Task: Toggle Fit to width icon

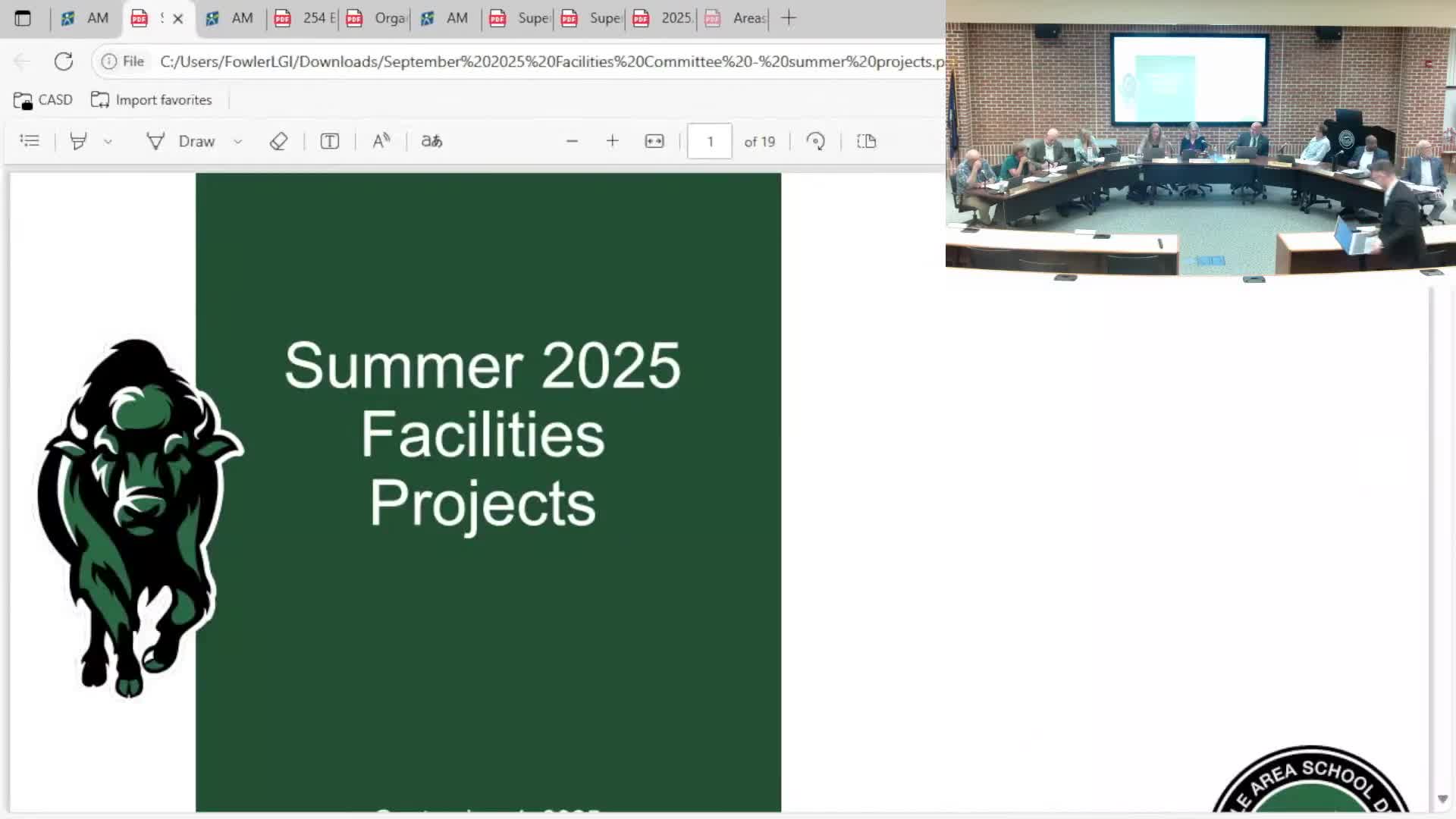Action: [x=654, y=141]
